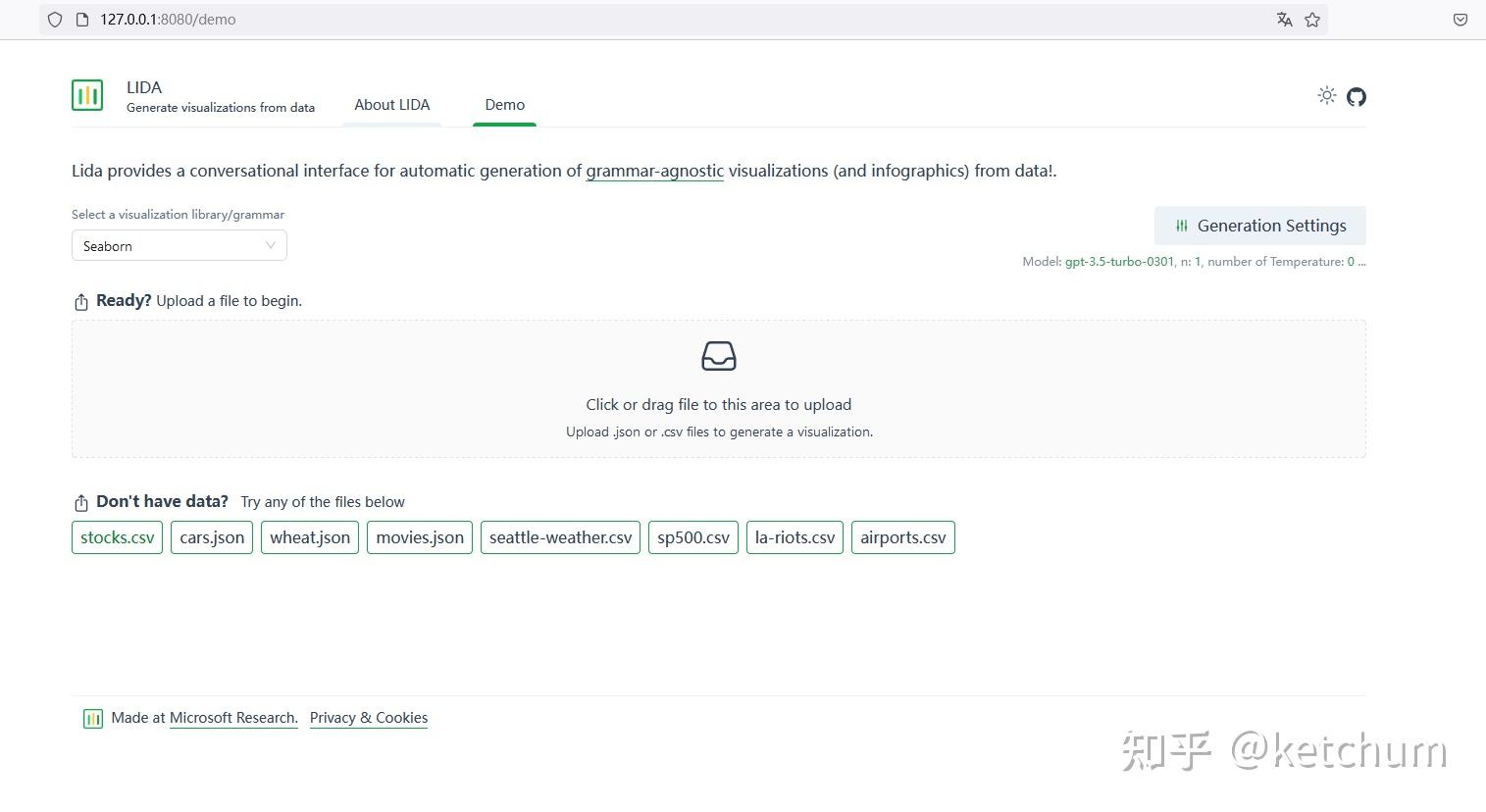Click the browser translate page icon
The height and width of the screenshot is (812, 1486).
(1285, 20)
